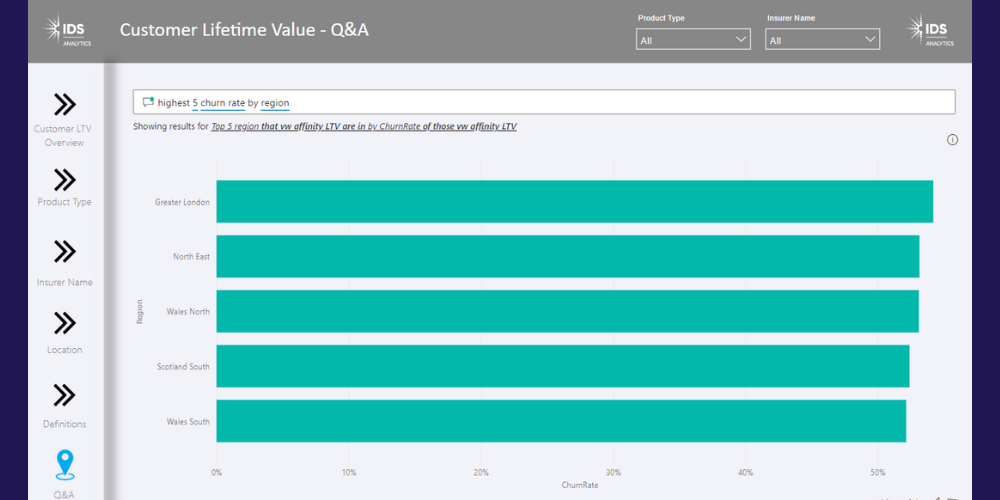Click the Q&A question input field
The height and width of the screenshot is (500, 1000).
600,103
